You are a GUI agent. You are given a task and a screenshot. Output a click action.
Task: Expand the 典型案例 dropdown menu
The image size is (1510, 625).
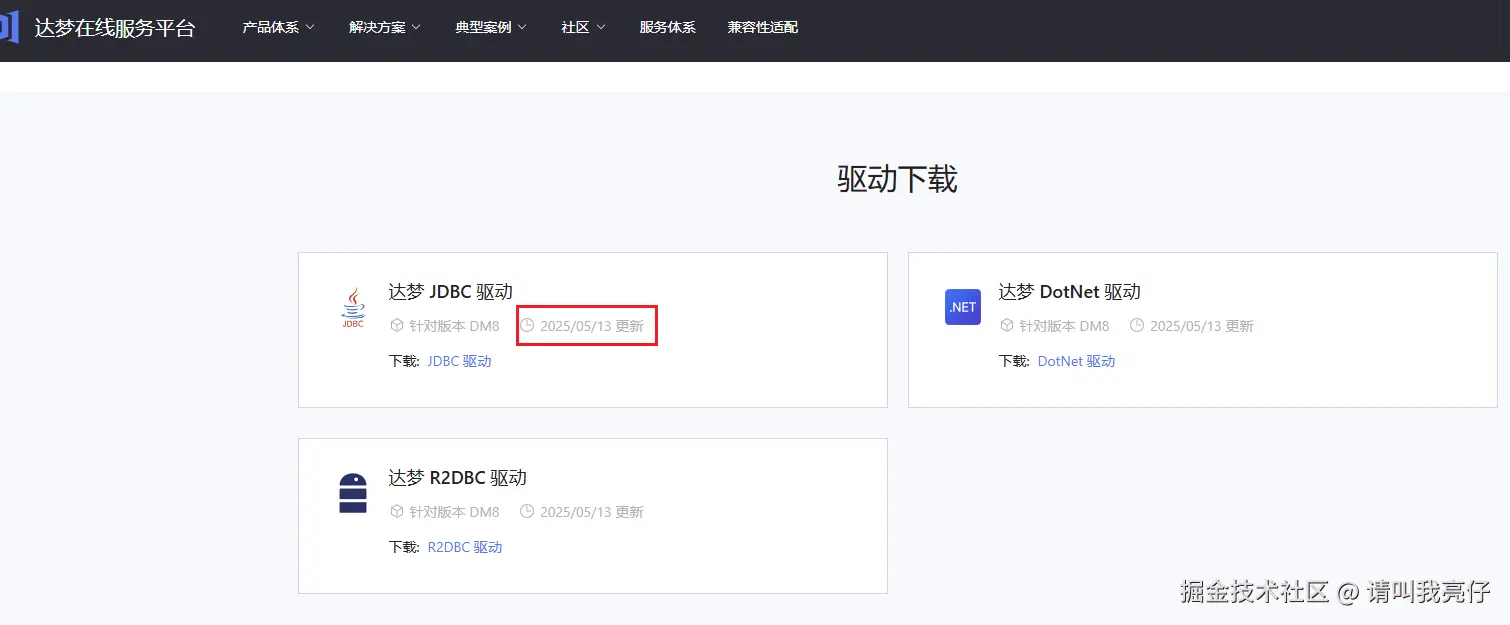pyautogui.click(x=491, y=27)
